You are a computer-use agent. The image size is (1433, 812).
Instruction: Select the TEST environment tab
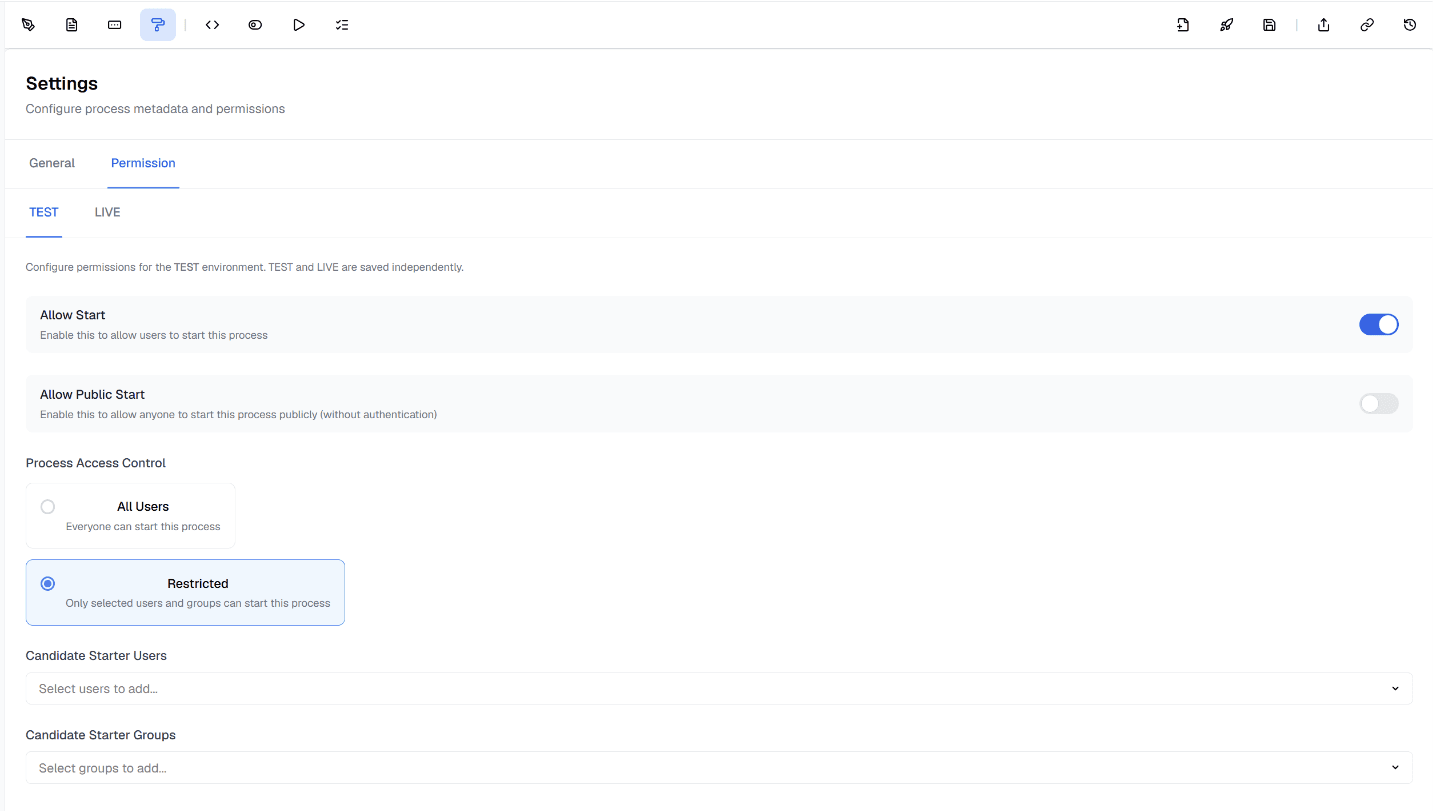pos(44,212)
